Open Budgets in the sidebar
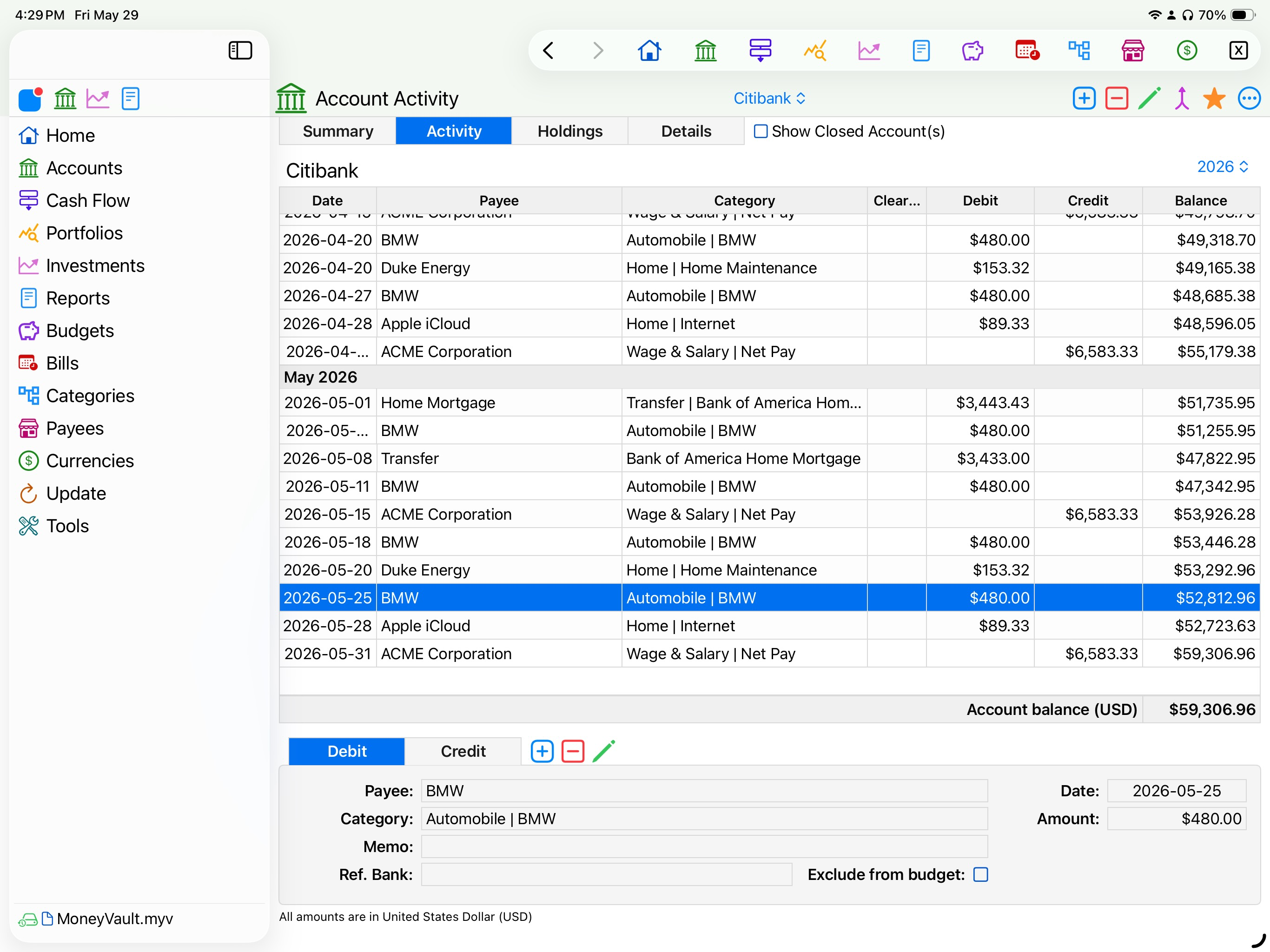Screen dimensions: 1270x952 66,331
